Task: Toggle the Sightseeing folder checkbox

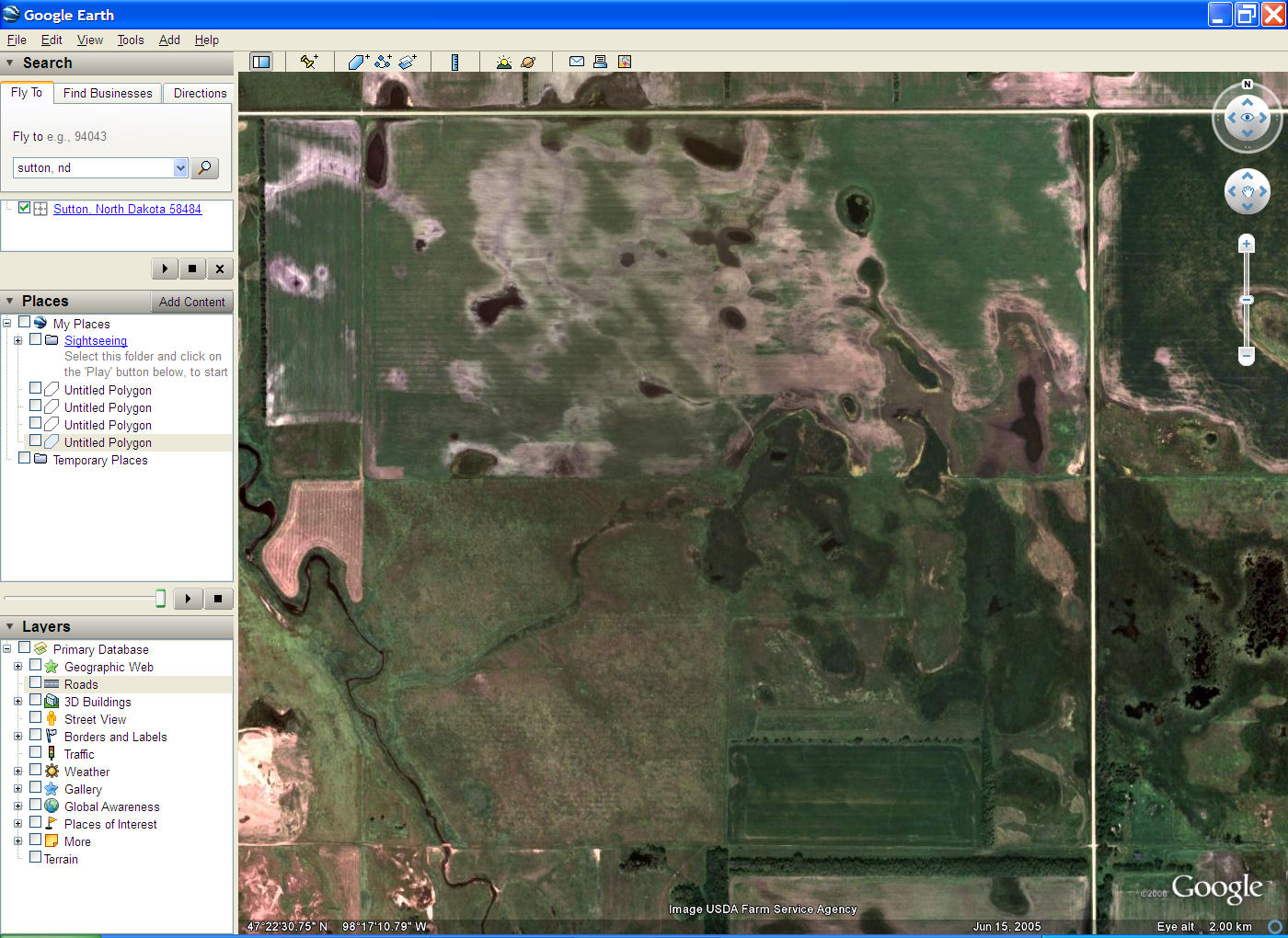Action: pos(35,339)
